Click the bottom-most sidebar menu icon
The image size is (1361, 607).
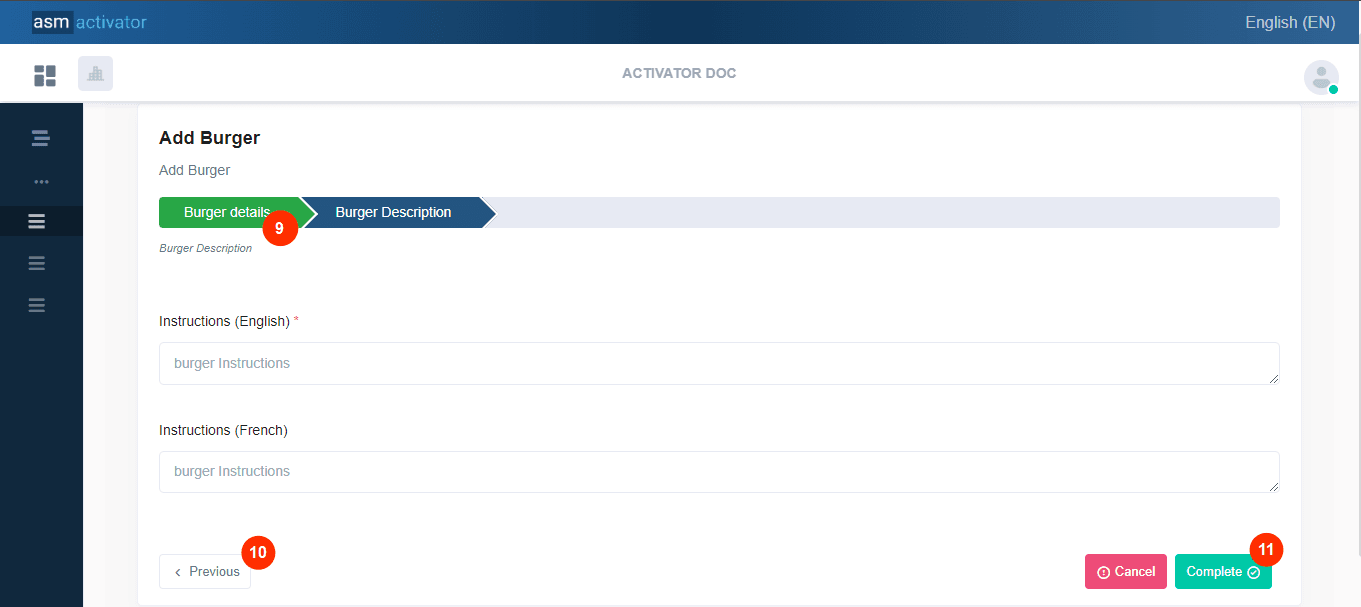[37, 305]
